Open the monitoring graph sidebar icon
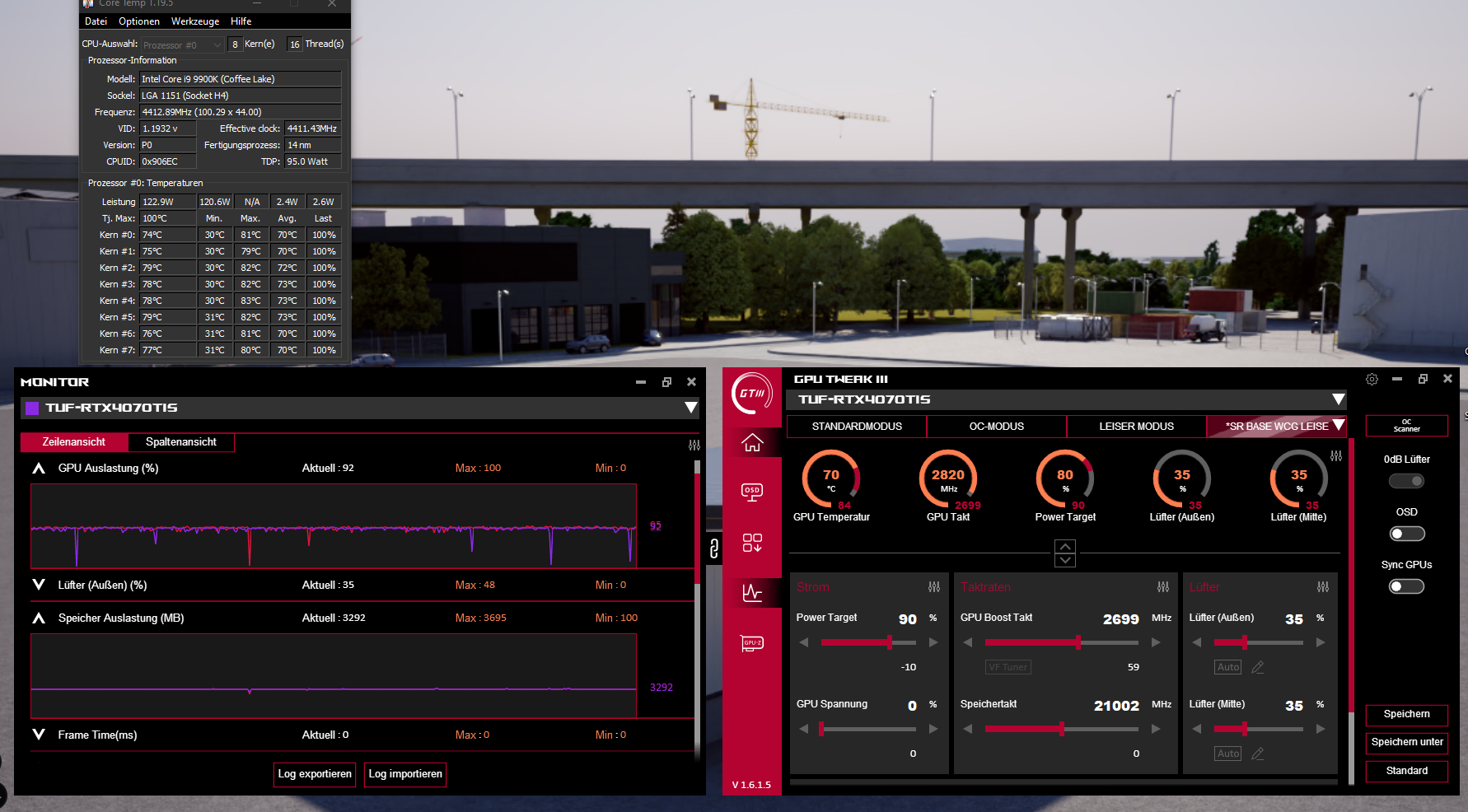This screenshot has width=1468, height=812. (x=752, y=592)
